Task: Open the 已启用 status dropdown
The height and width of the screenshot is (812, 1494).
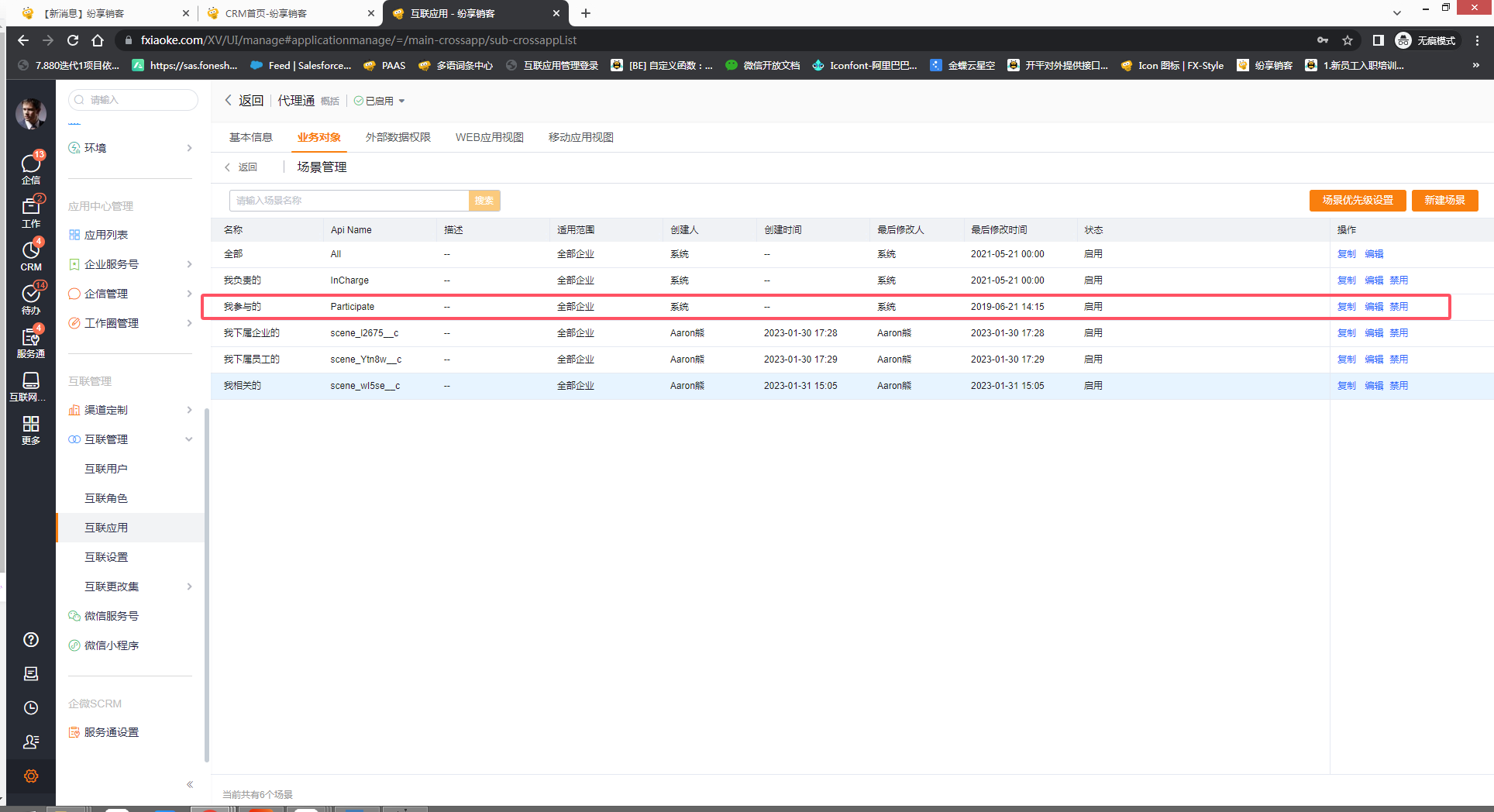Action: click(380, 101)
